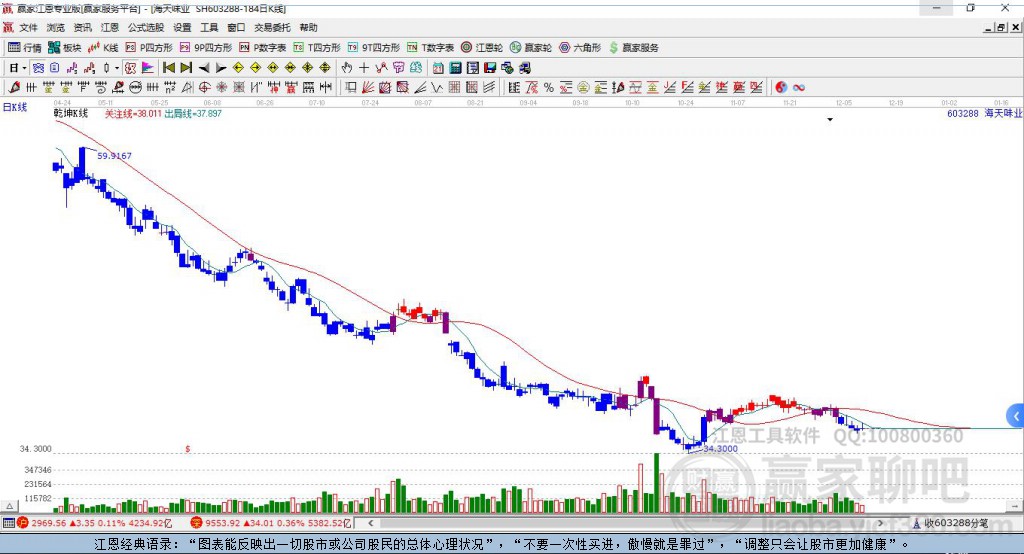Click the blue infinity symbol icon

click(x=799, y=88)
